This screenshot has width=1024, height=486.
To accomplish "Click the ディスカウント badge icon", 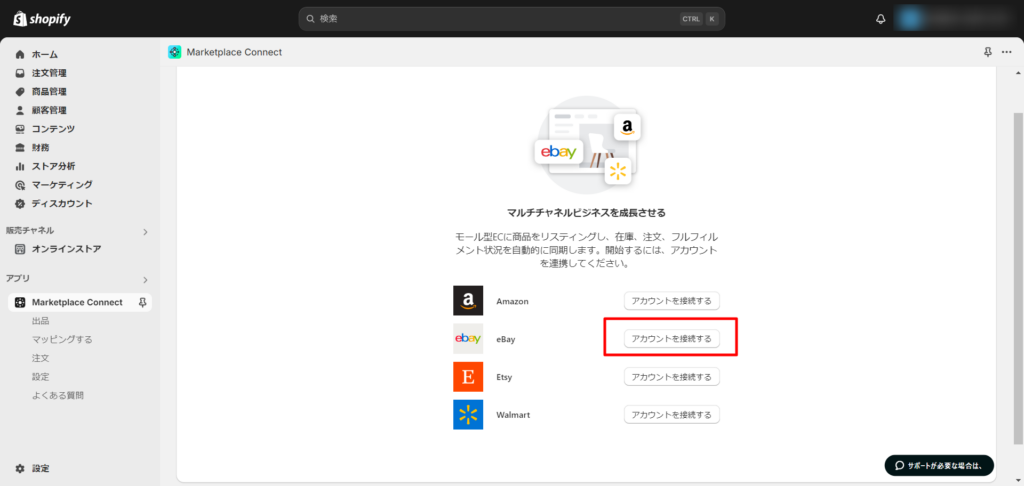I will (x=20, y=203).
